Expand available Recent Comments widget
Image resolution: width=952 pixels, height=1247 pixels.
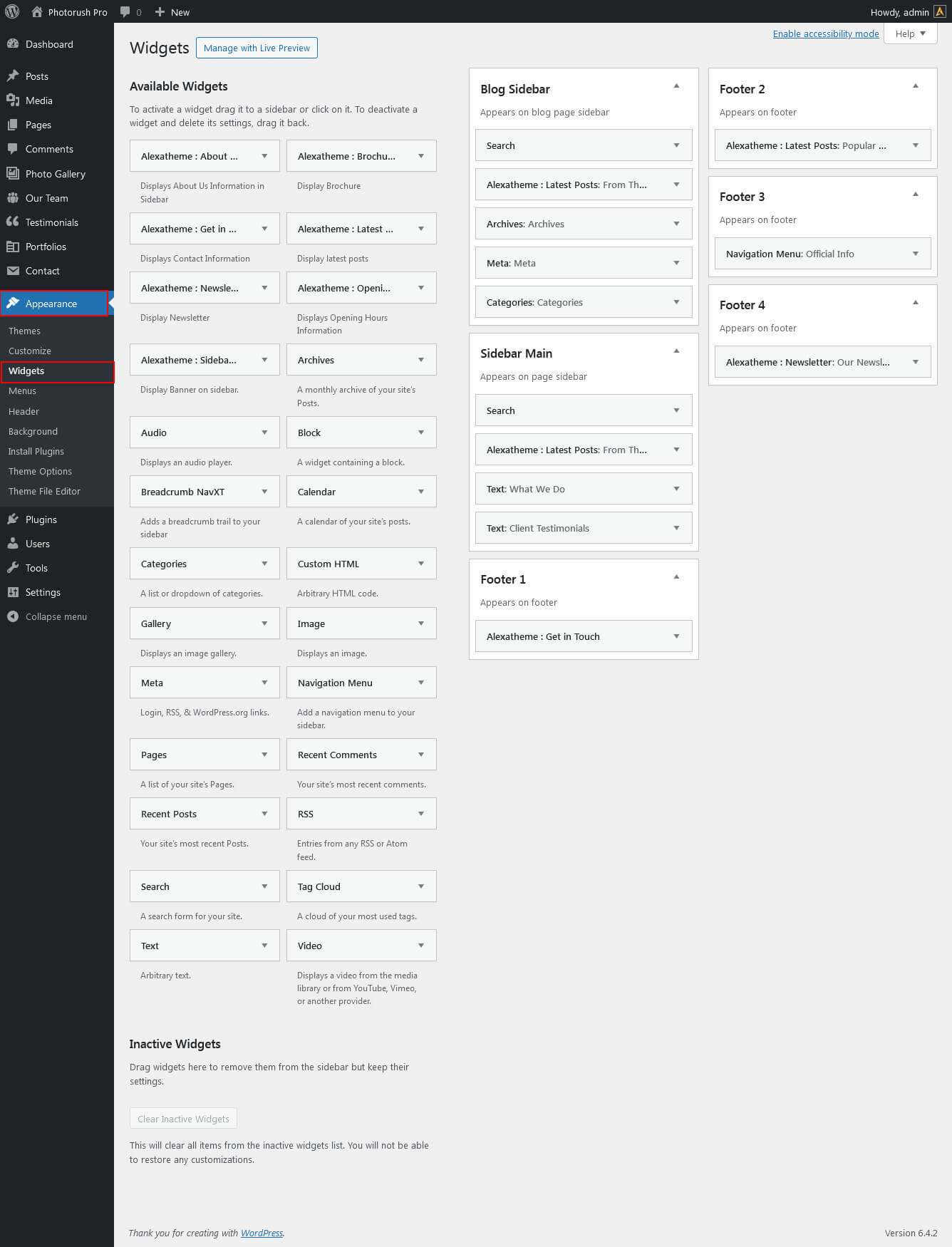click(x=421, y=755)
